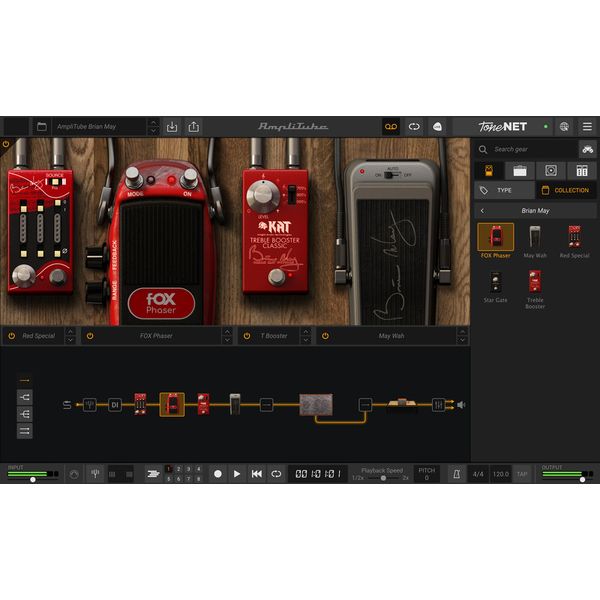Click the FOX Phaser MODE footswitch
This screenshot has height=600, width=600.
133,178
